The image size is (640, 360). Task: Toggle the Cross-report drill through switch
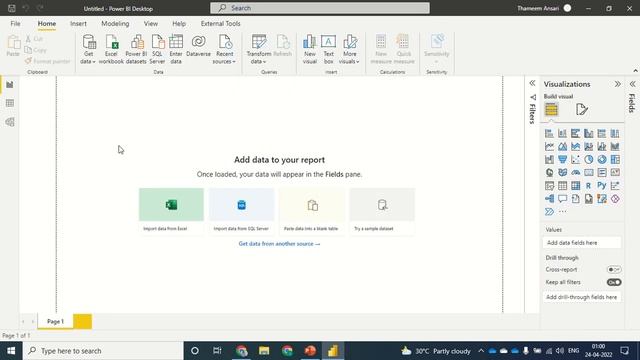614,269
